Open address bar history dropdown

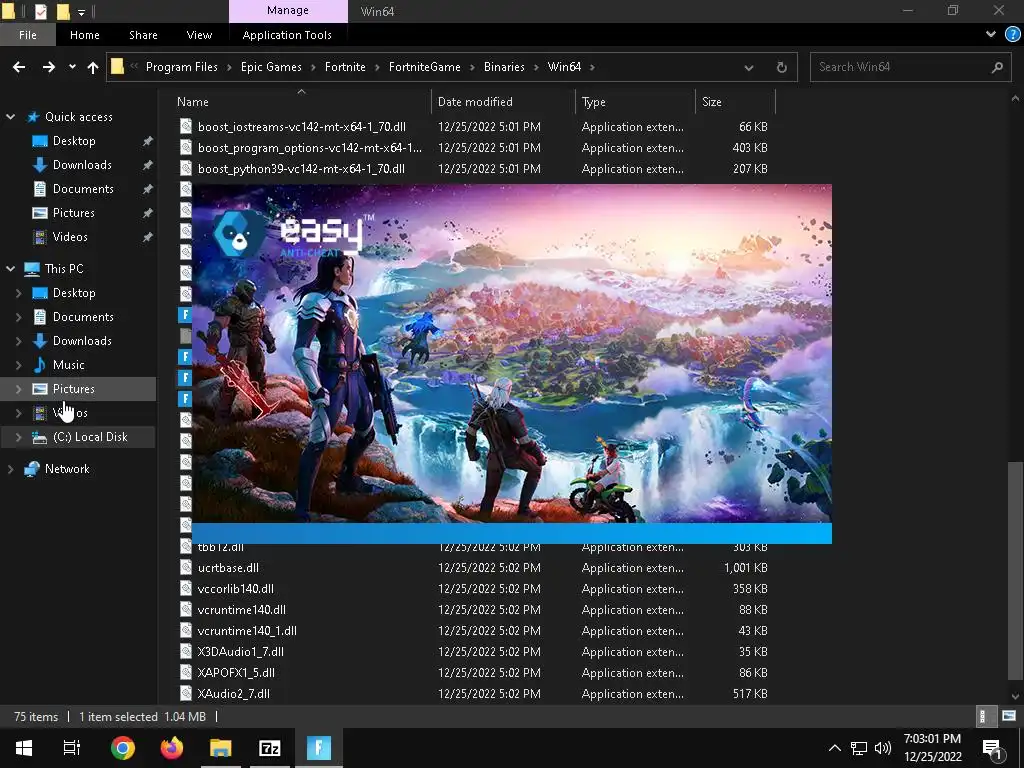(x=748, y=67)
